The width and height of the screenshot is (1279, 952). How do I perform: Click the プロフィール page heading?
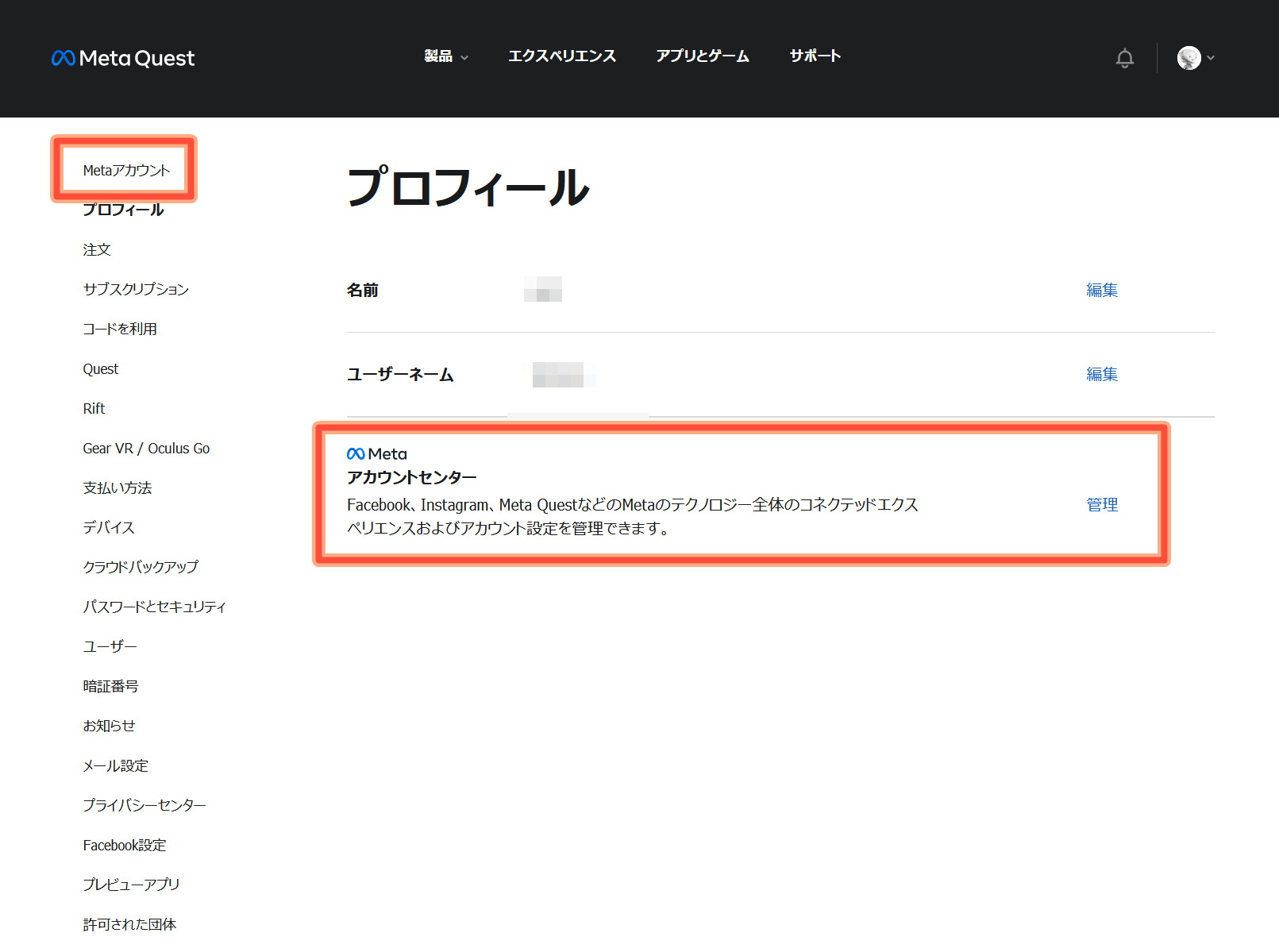click(468, 187)
